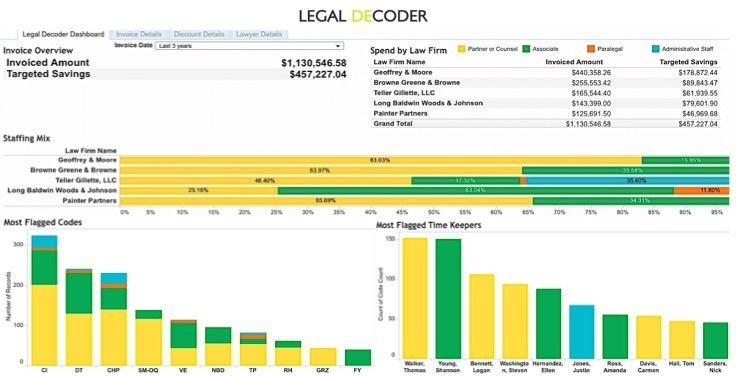Click the Legal Decoder logo
This screenshot has width=736, height=378.
[363, 15]
